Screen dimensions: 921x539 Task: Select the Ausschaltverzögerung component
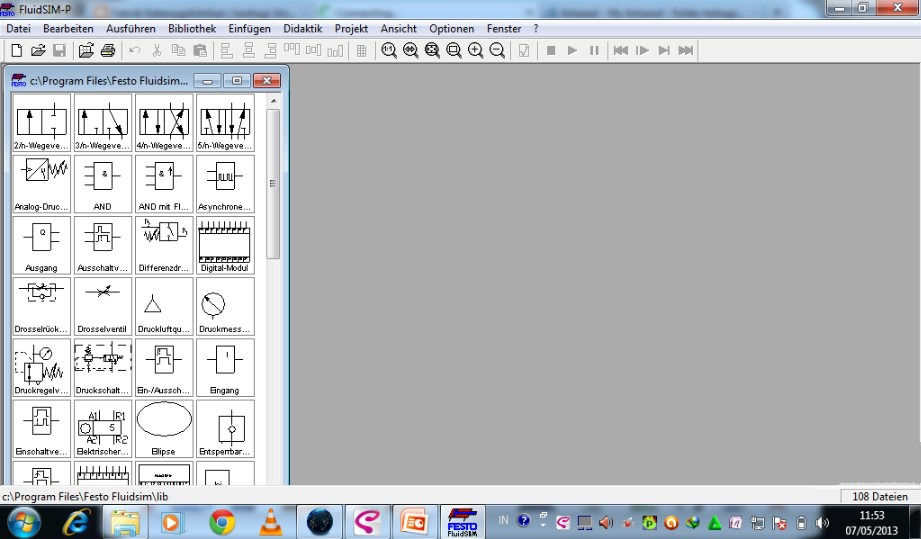(103, 245)
